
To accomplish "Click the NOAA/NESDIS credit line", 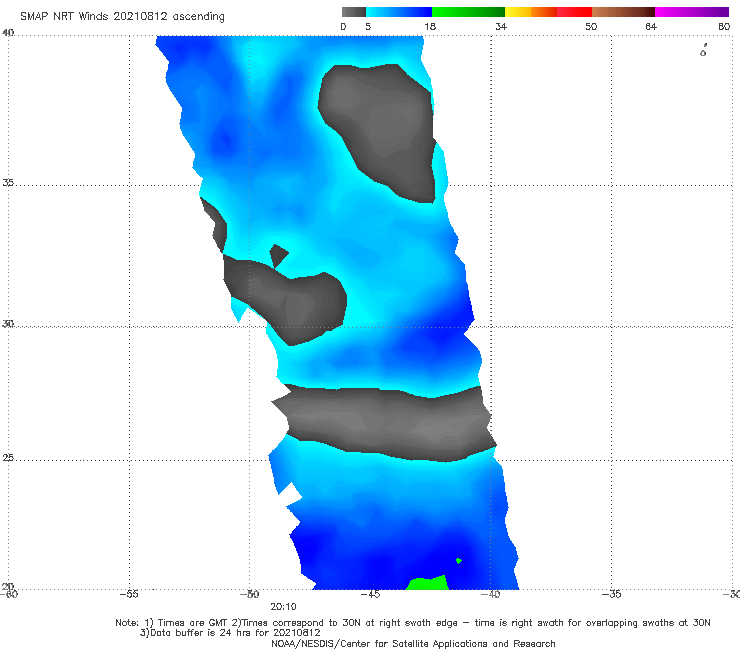I will (x=413, y=643).
